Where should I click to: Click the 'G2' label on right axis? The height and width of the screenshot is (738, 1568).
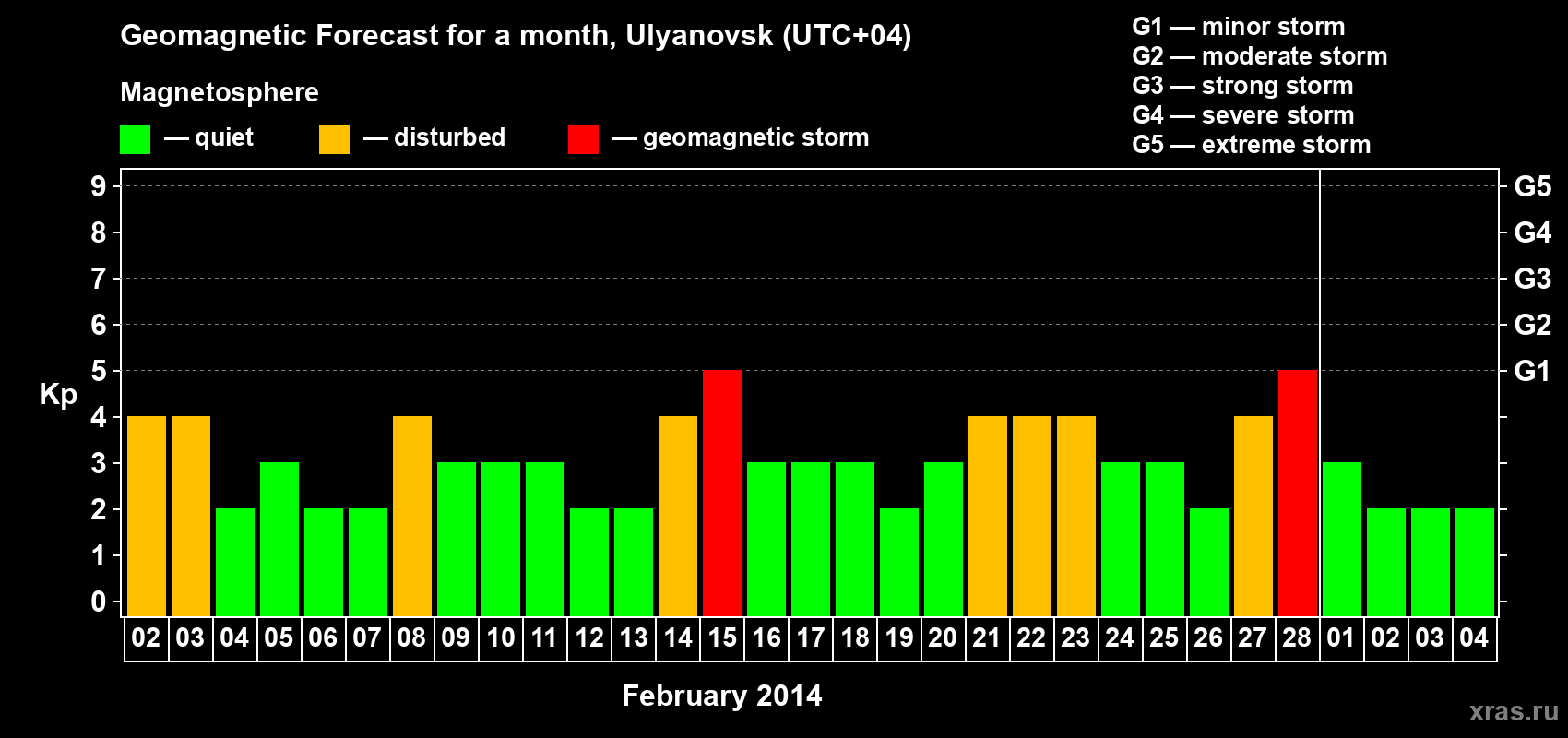pyautogui.click(x=1533, y=325)
